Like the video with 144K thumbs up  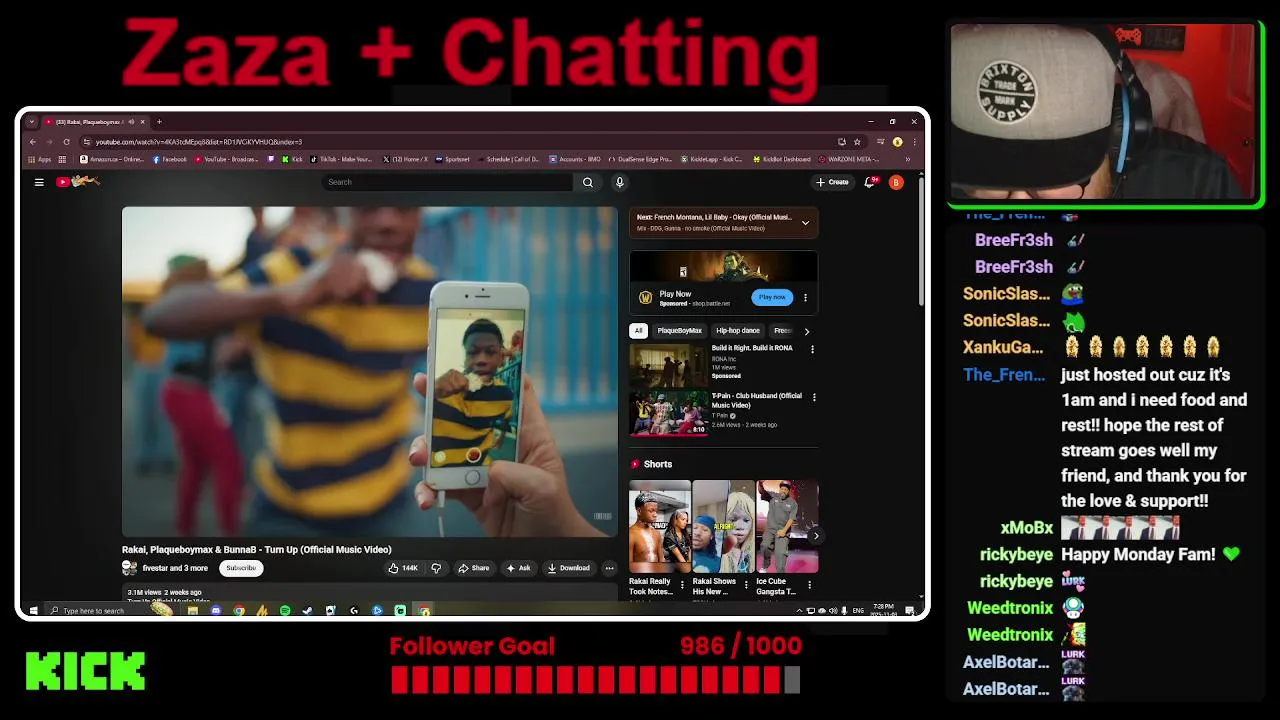[403, 568]
